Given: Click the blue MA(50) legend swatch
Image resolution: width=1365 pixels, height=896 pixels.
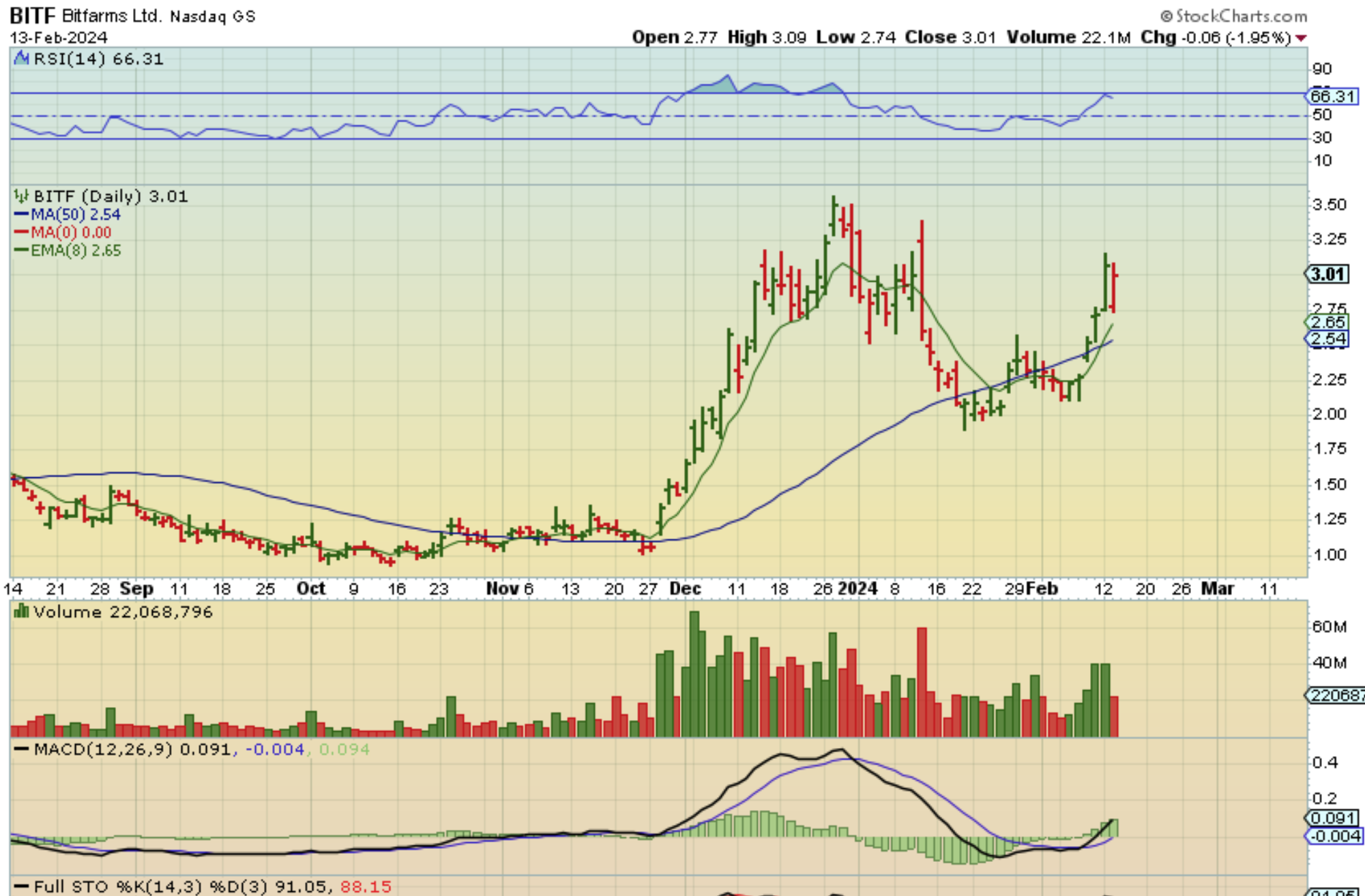Looking at the screenshot, I should pos(21,215).
